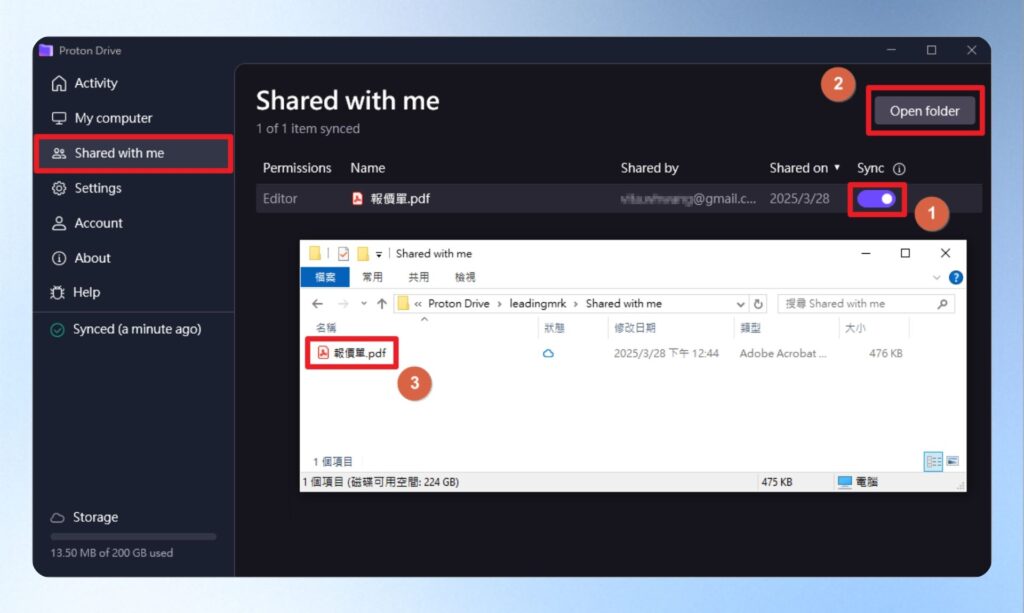1024x613 pixels.
Task: Click the 電腦 entry in Explorer status bar
Action: coord(857,482)
